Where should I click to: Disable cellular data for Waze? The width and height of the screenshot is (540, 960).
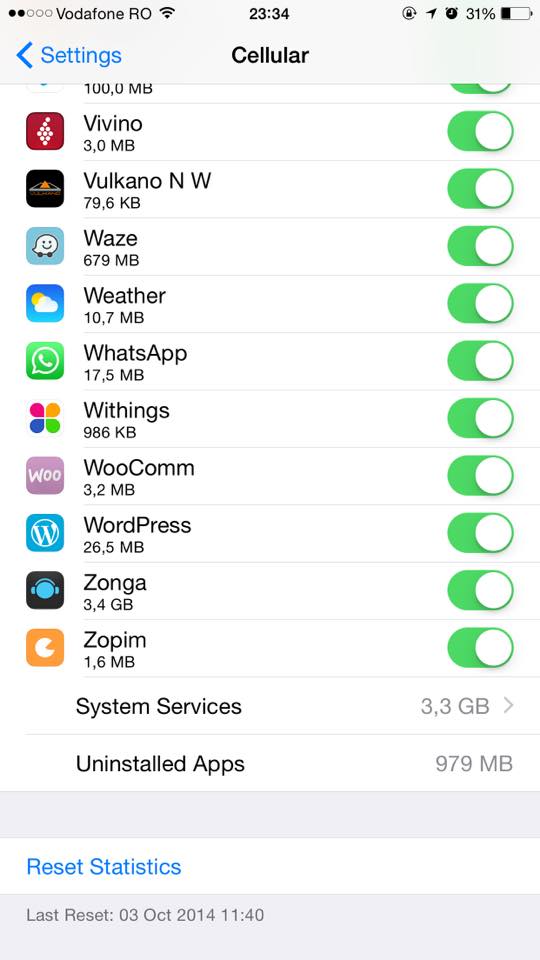tap(481, 246)
